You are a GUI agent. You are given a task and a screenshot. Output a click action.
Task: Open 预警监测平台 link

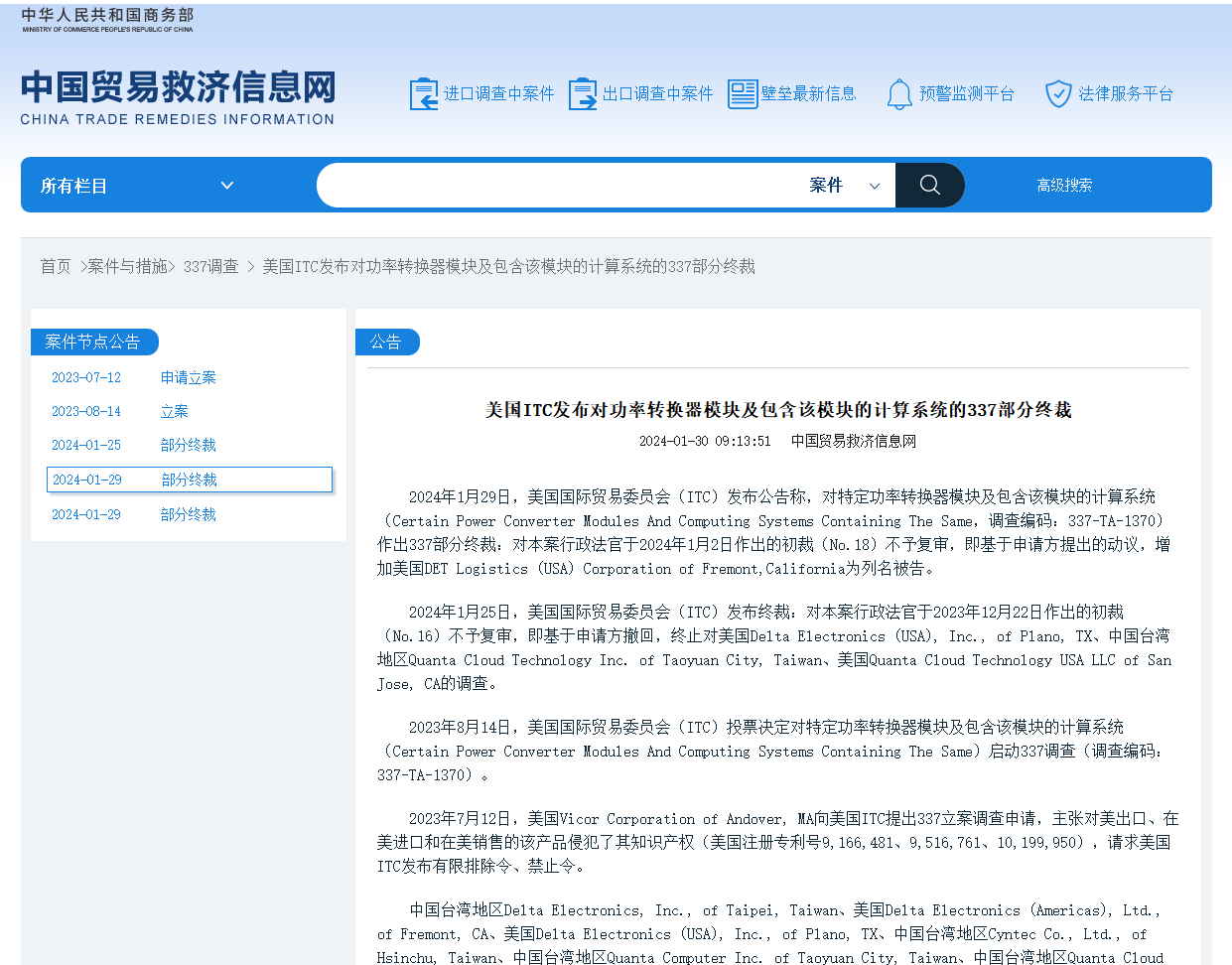point(967,93)
